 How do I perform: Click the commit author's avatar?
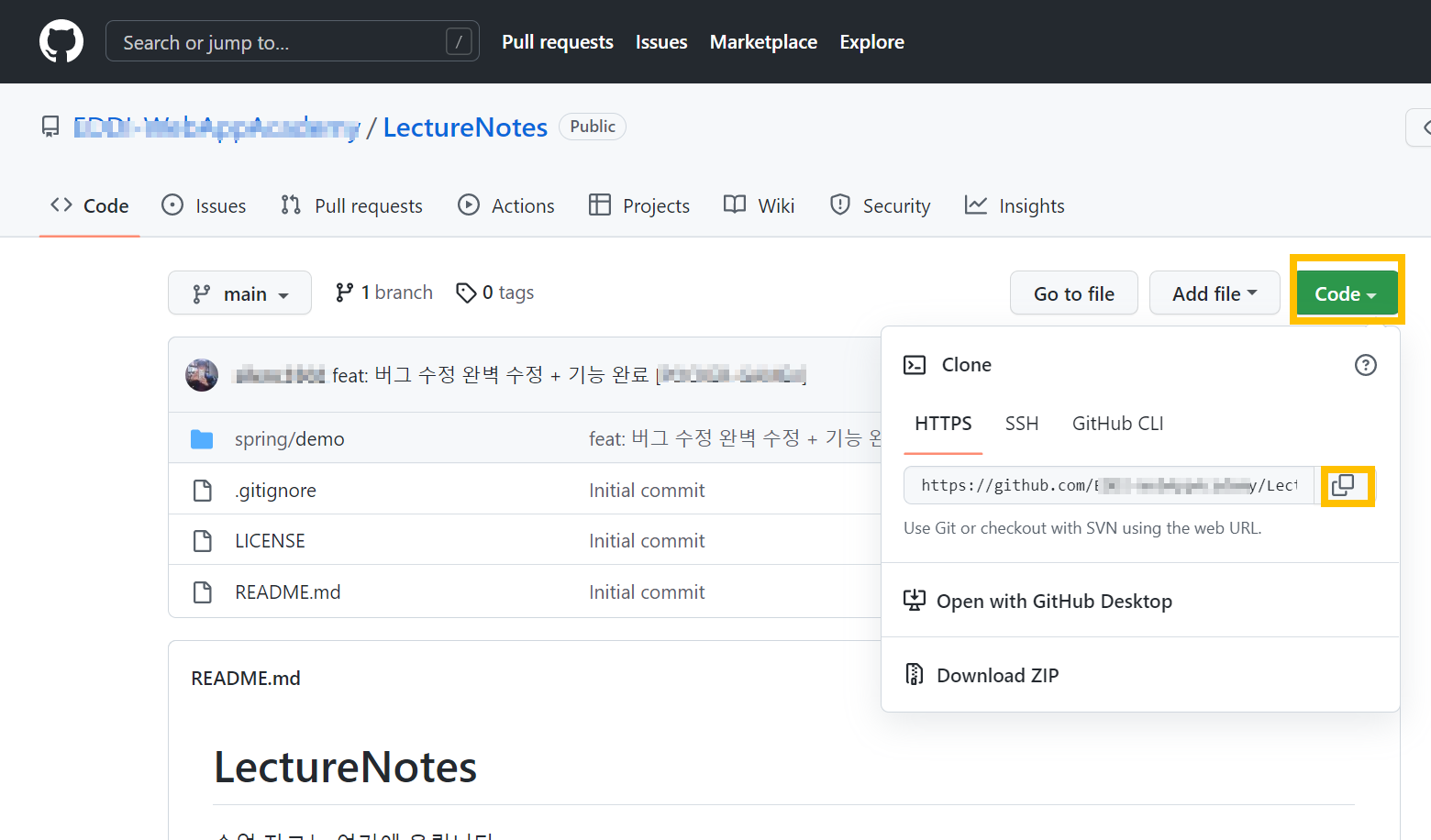pos(202,374)
